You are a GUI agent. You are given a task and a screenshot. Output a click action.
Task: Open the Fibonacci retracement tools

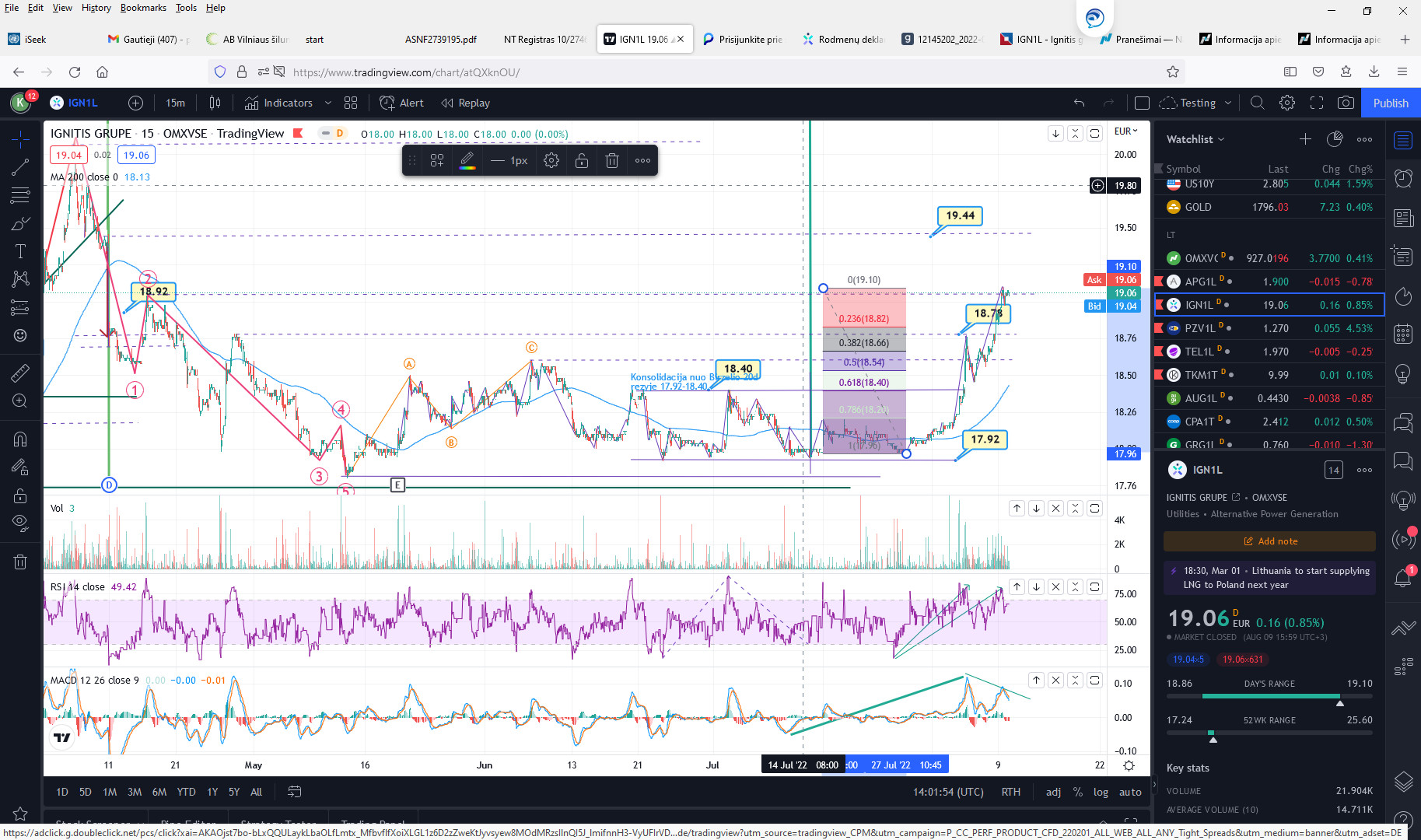[20, 195]
